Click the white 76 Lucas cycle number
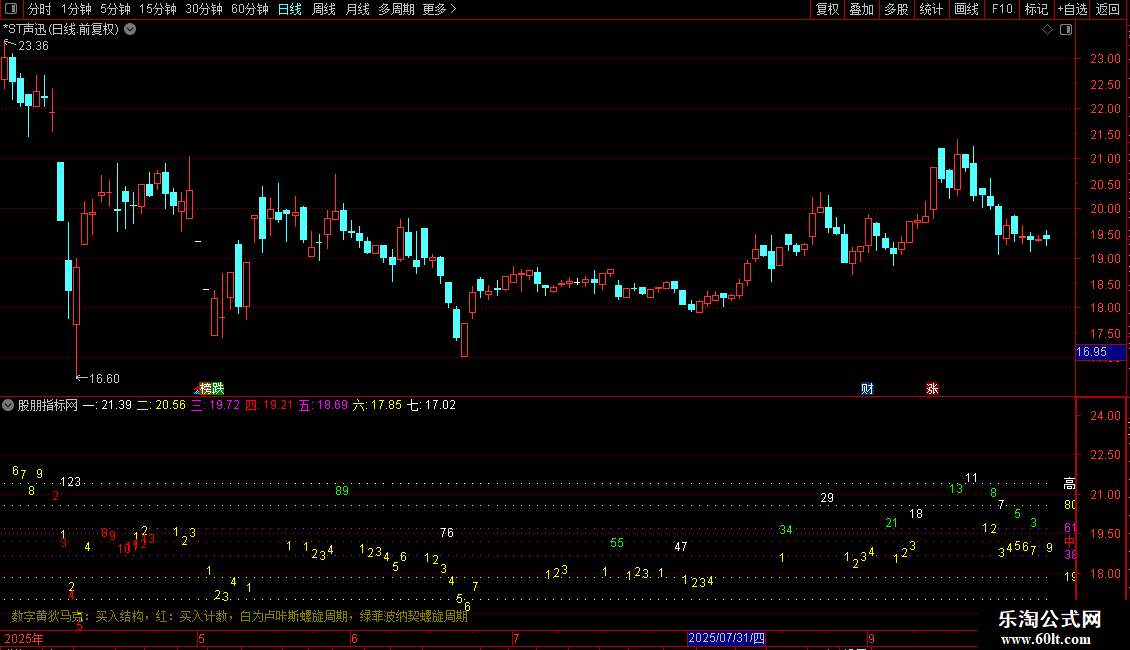The height and width of the screenshot is (650, 1130). [447, 533]
